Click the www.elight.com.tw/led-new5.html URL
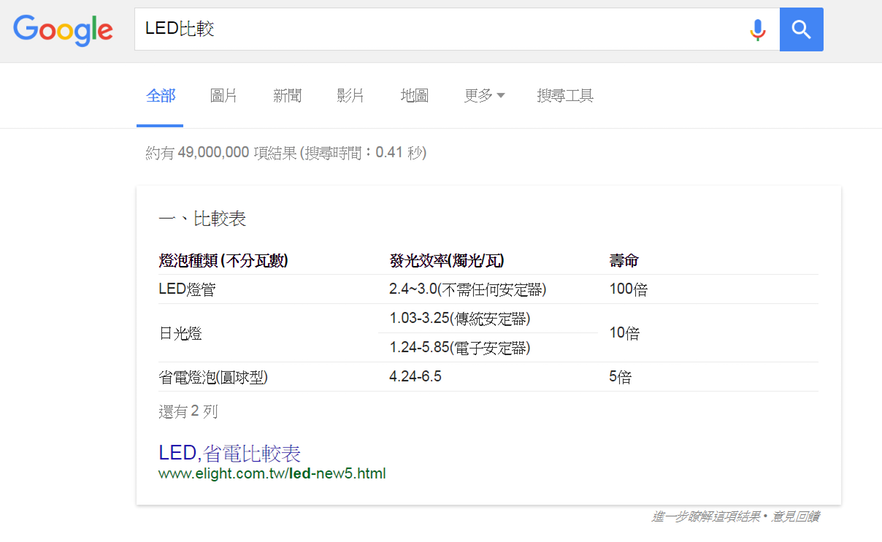 [272, 473]
